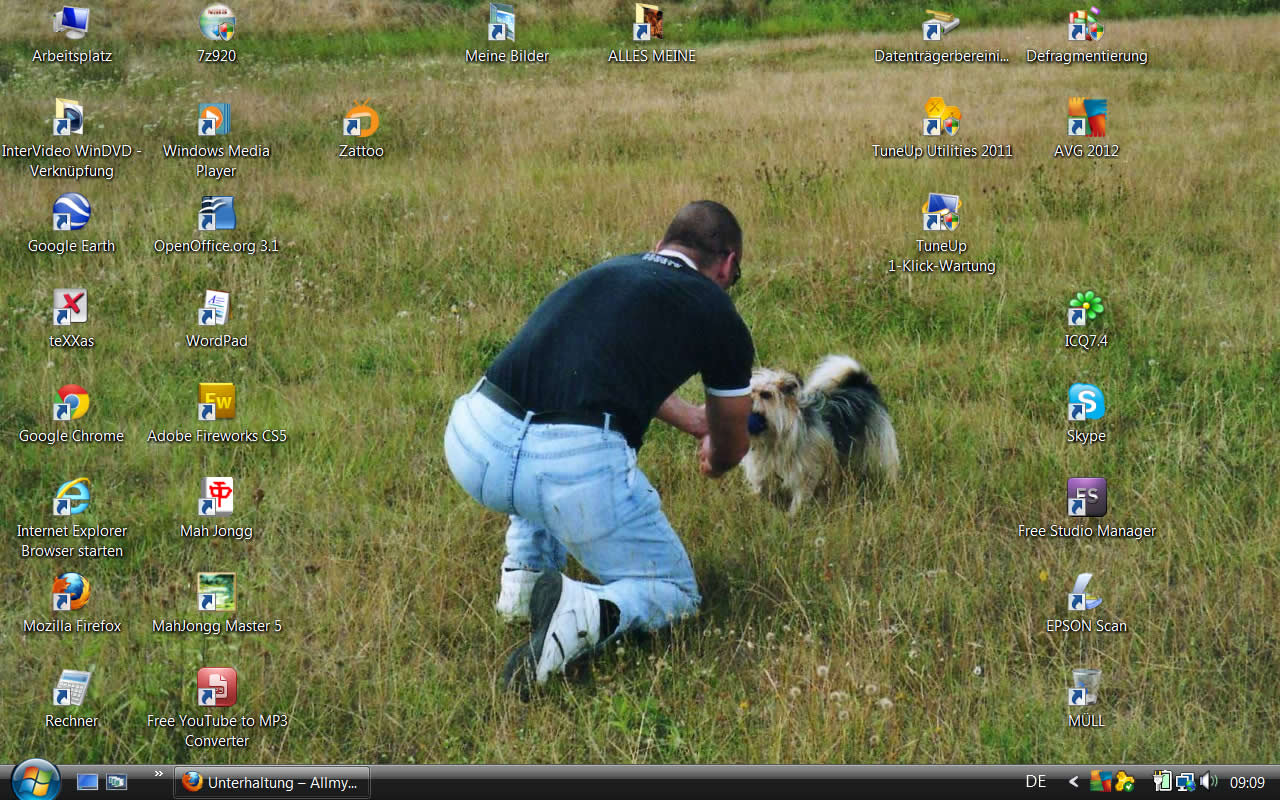Image resolution: width=1280 pixels, height=800 pixels.
Task: Select the EPSON Scan shortcut
Action: click(1086, 593)
